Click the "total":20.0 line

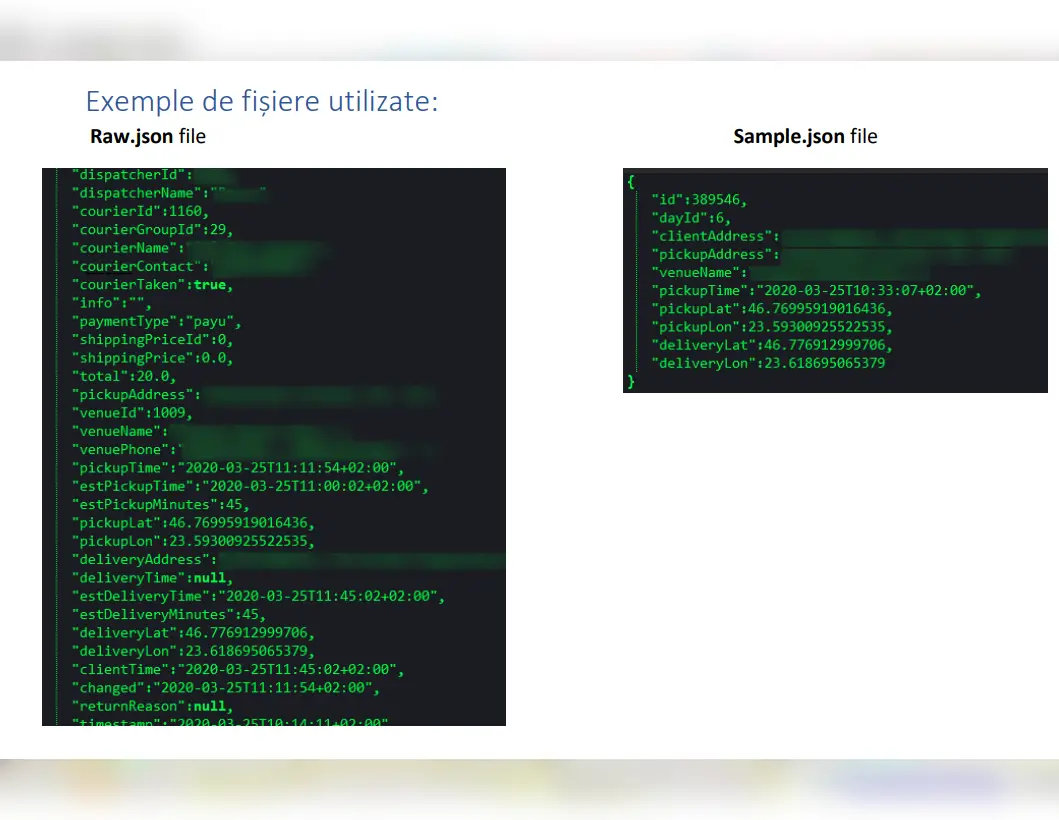(x=124, y=376)
